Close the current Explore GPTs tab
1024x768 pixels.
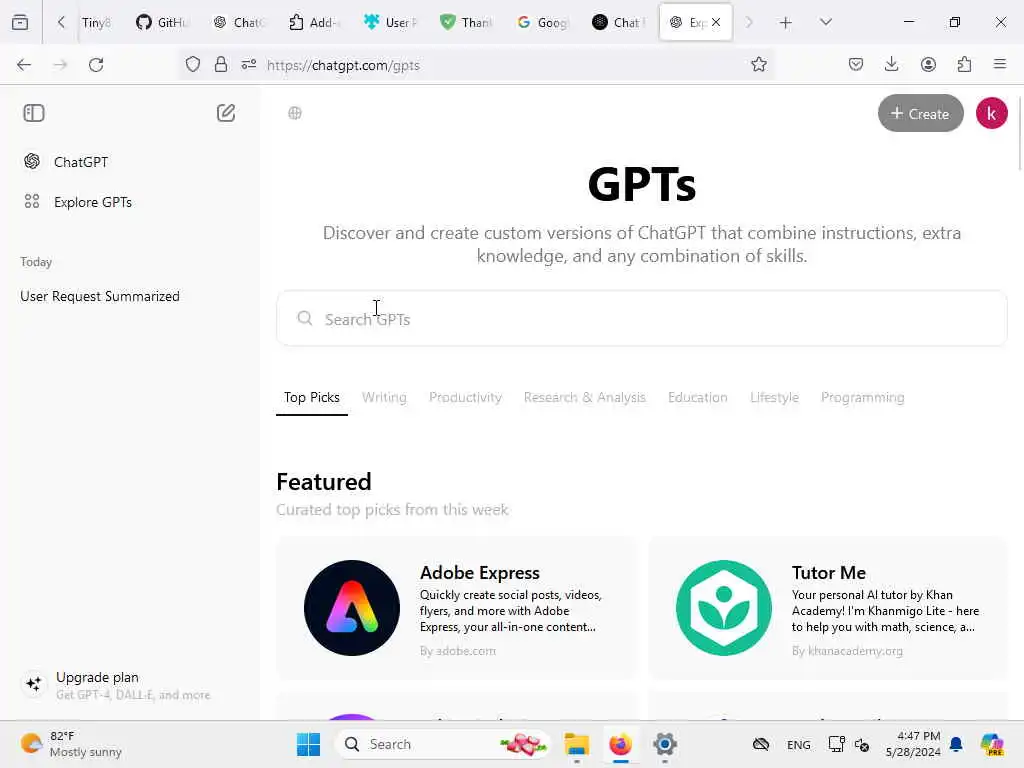(x=716, y=22)
